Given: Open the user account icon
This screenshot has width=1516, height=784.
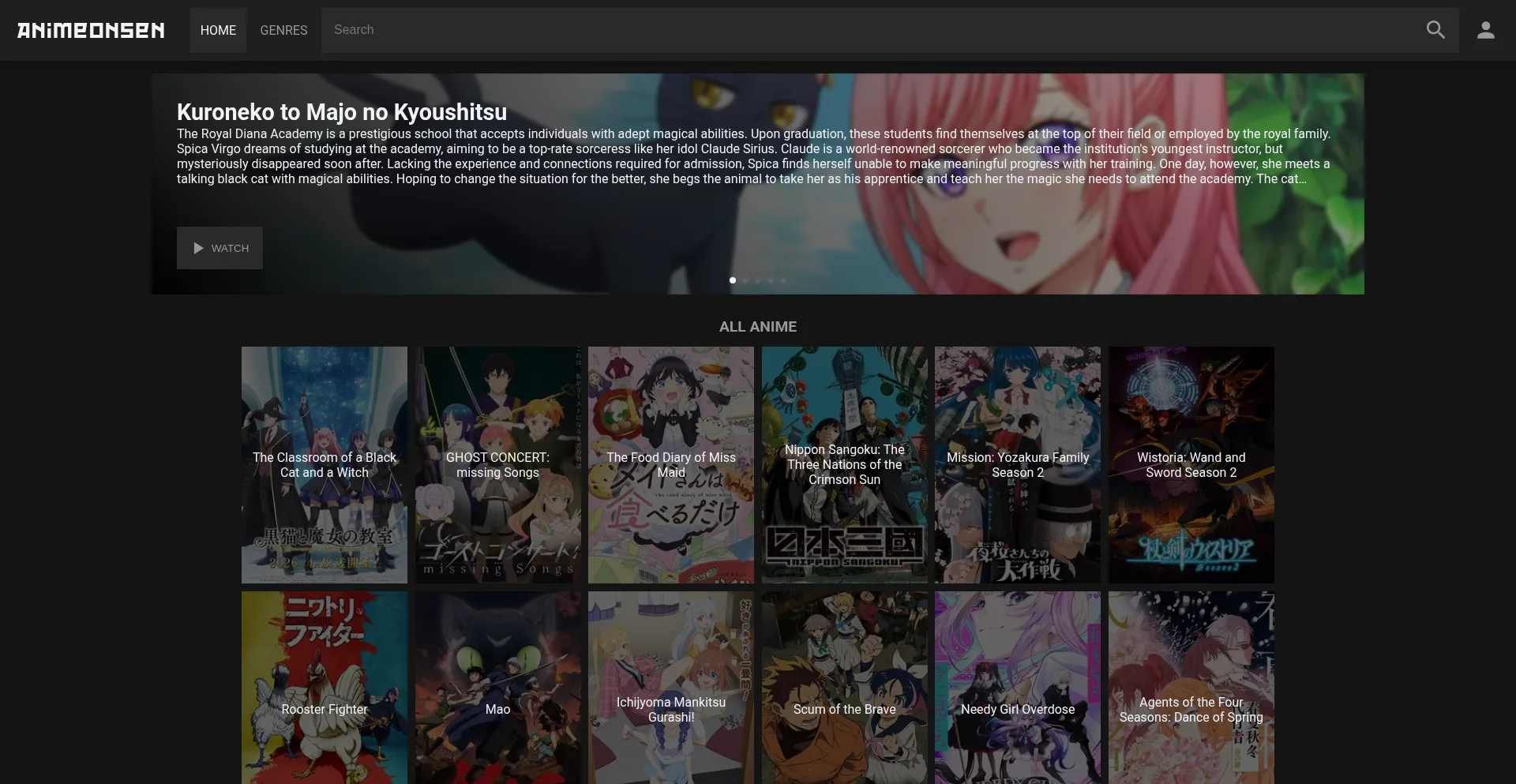Looking at the screenshot, I should (1486, 30).
